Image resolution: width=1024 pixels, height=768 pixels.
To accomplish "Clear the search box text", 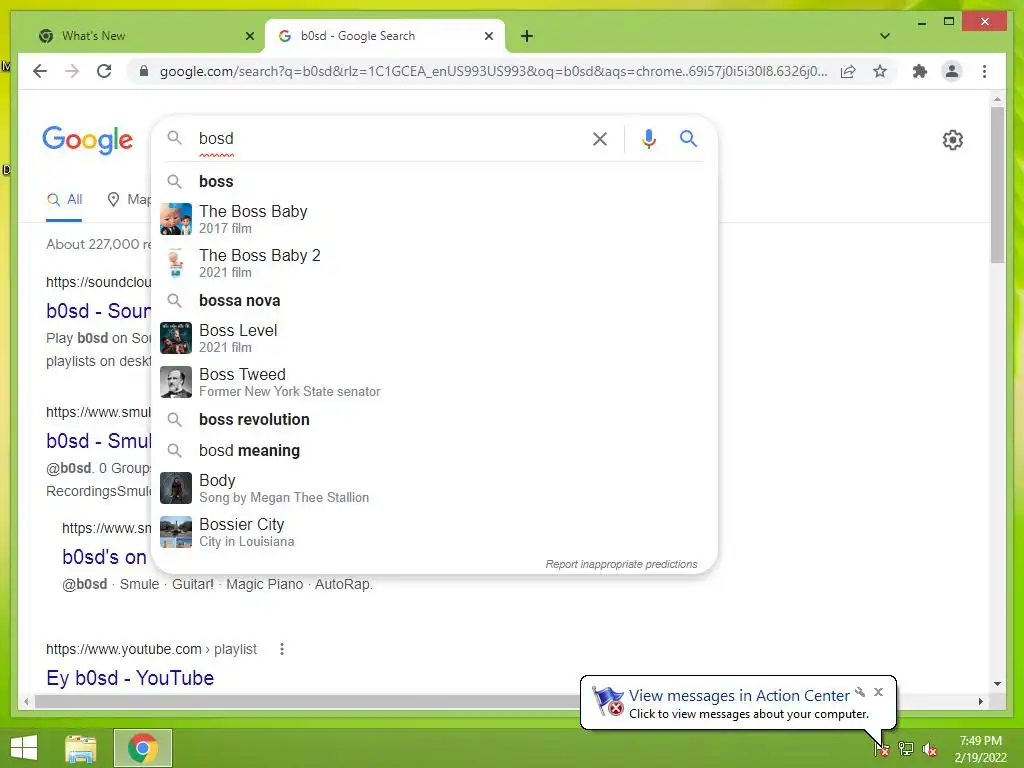I will tap(600, 138).
